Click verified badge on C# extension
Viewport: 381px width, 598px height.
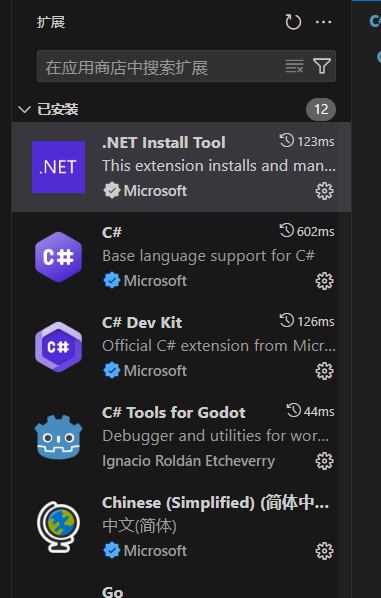point(111,281)
